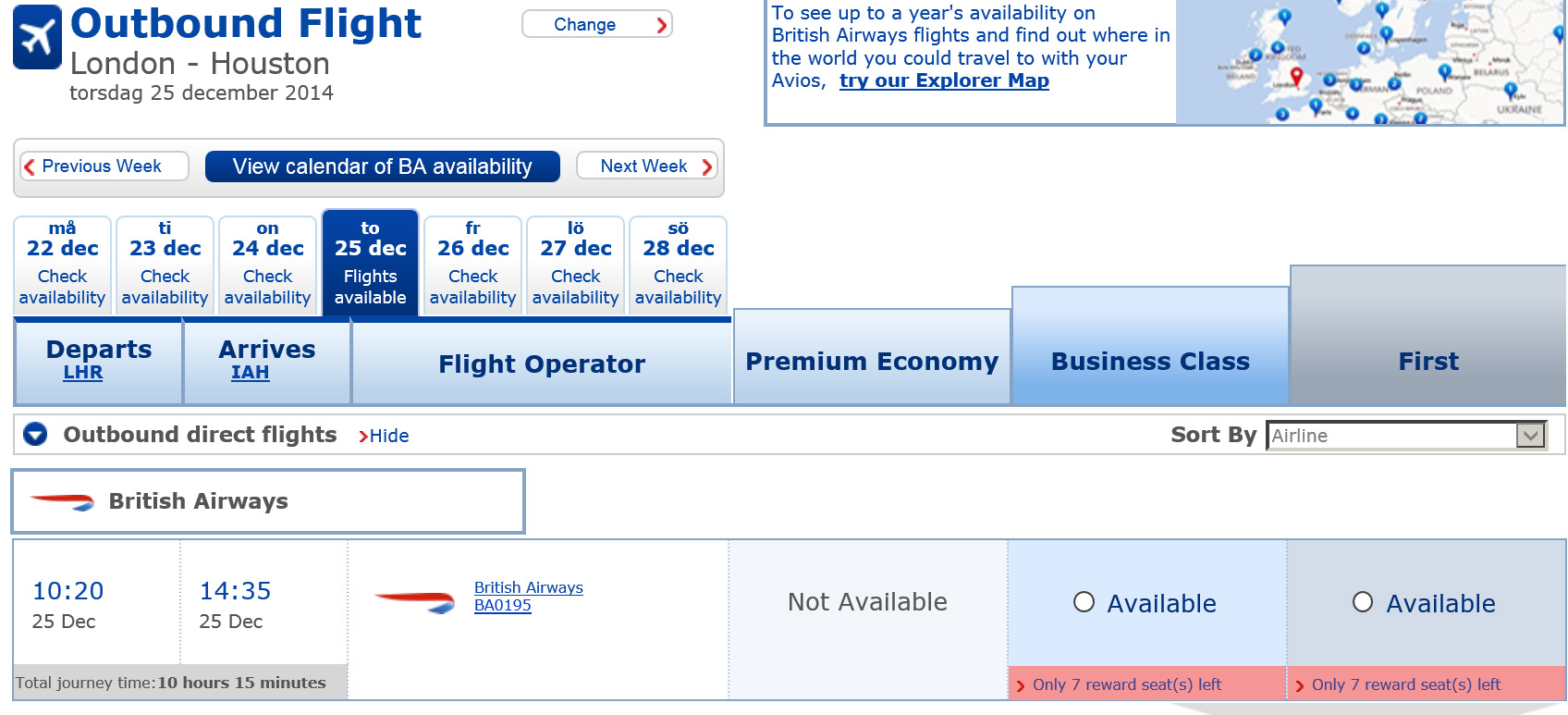Viewport: 1568px width, 715px height.
Task: Select First class Available radio button
Action: (1363, 602)
